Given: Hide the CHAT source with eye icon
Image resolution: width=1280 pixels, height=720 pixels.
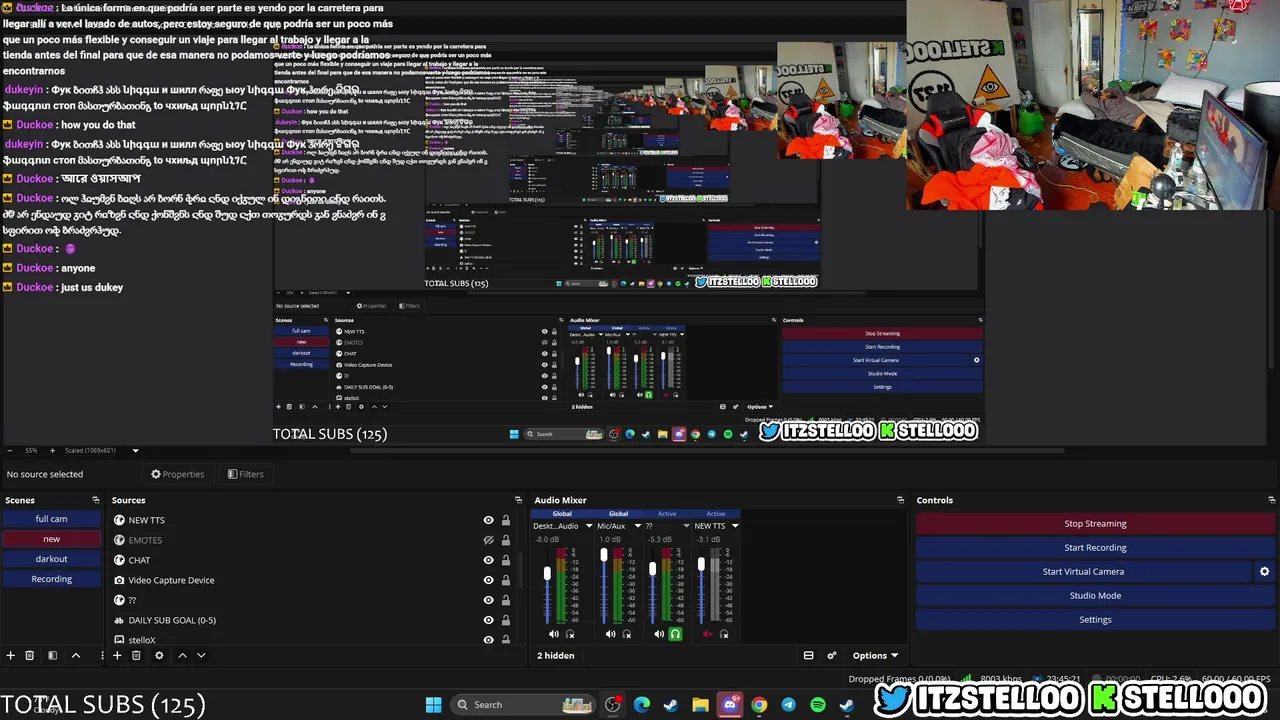Looking at the screenshot, I should tap(488, 560).
